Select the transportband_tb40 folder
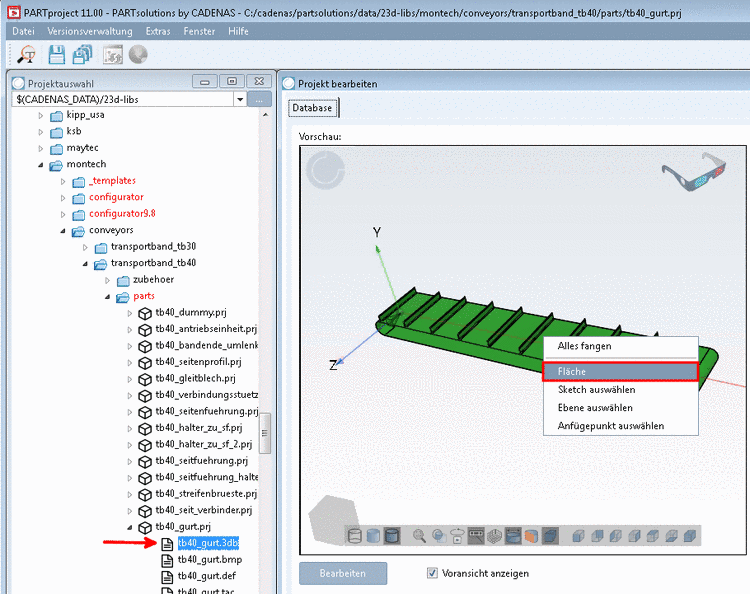 (154, 264)
